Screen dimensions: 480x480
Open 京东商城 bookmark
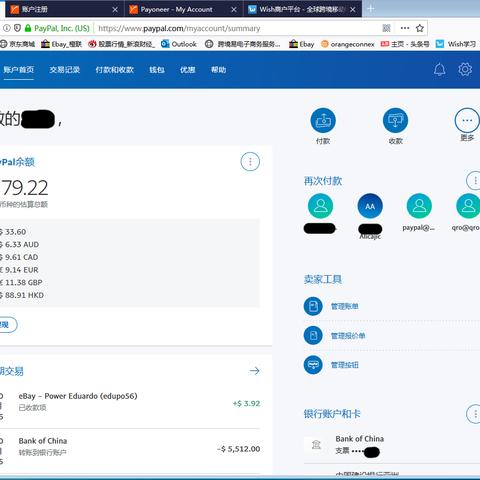pos(18,44)
